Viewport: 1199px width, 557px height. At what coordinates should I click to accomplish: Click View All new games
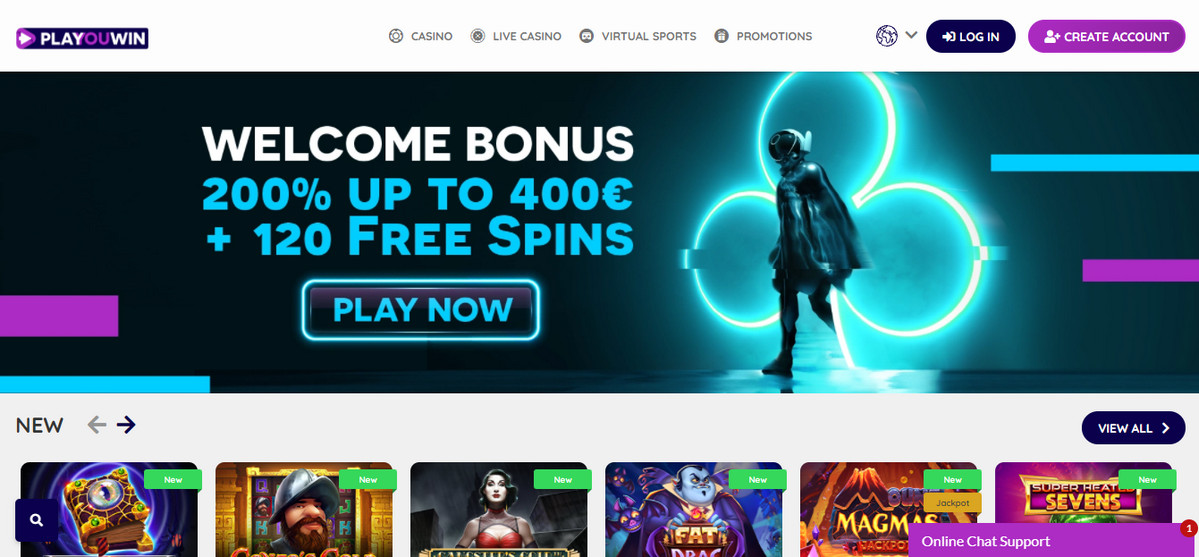(1133, 428)
